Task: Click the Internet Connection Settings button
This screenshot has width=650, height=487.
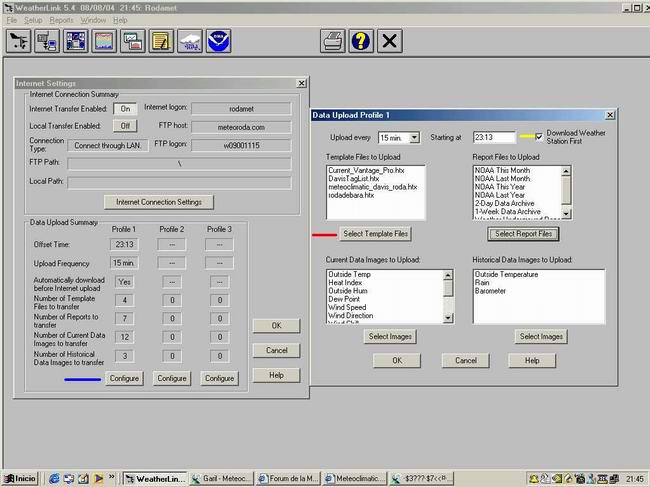Action: [x=159, y=202]
